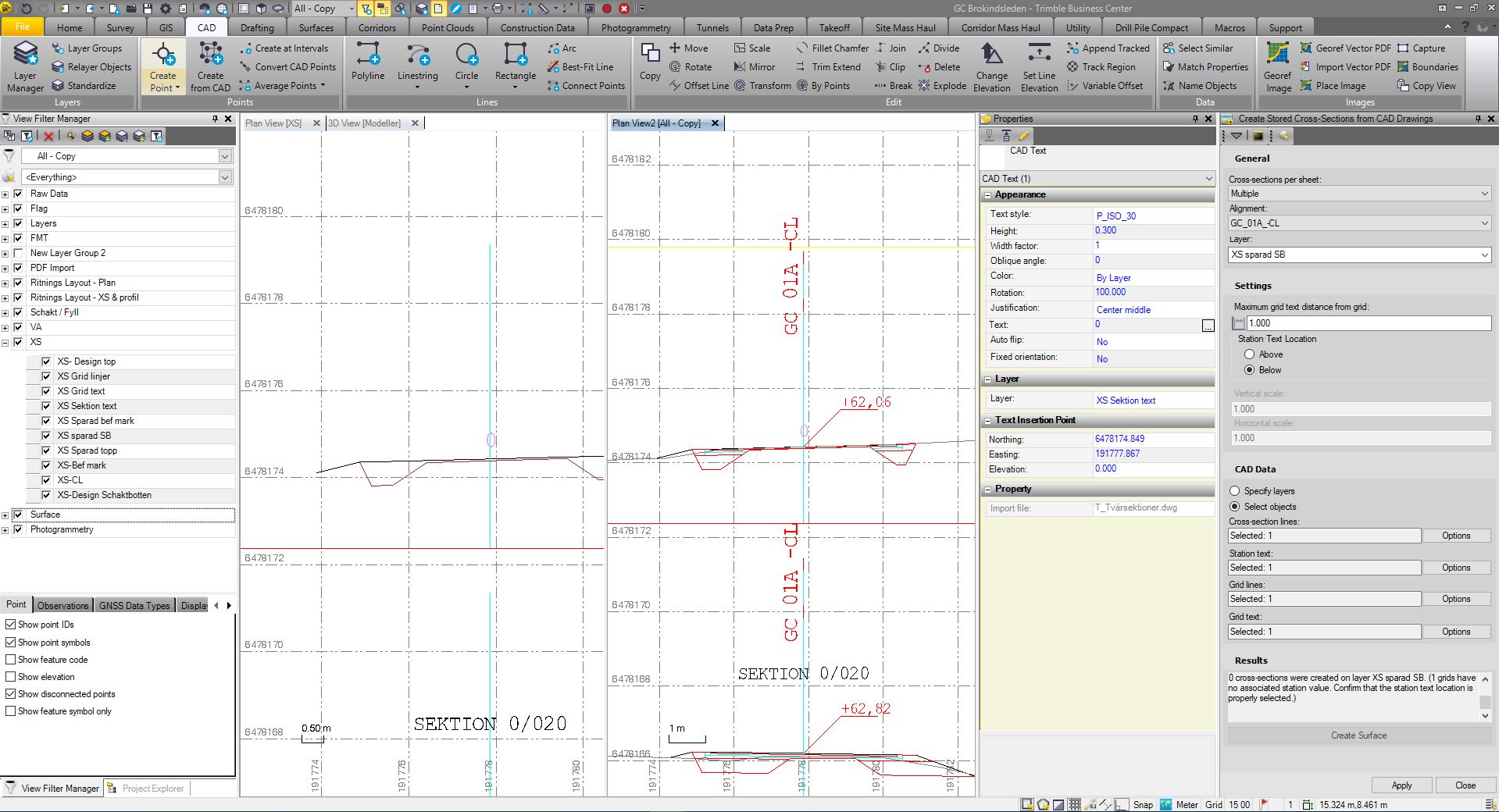The image size is (1499, 812).
Task: Expand the Raw Data tree node
Action: coord(5,194)
